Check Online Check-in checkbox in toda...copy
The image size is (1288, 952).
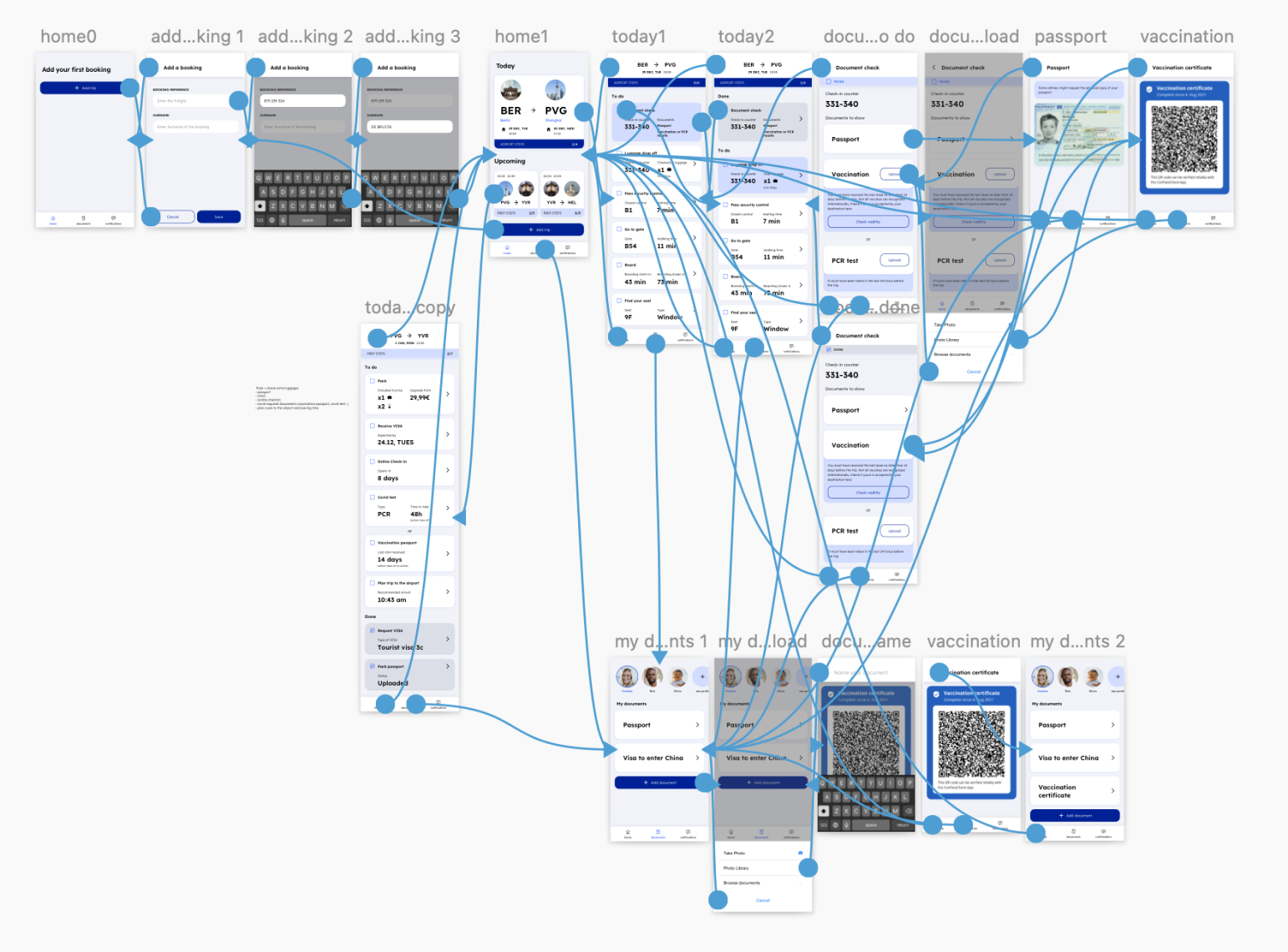373,461
